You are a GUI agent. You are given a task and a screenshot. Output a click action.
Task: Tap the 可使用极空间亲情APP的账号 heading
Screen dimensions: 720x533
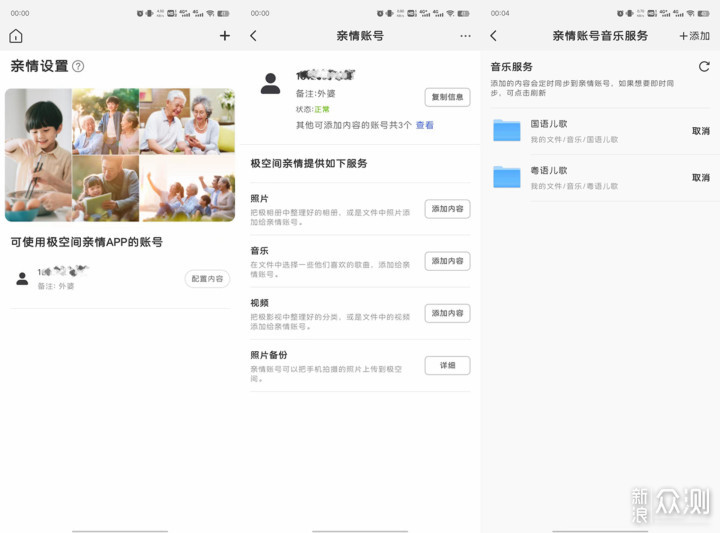coord(86,242)
